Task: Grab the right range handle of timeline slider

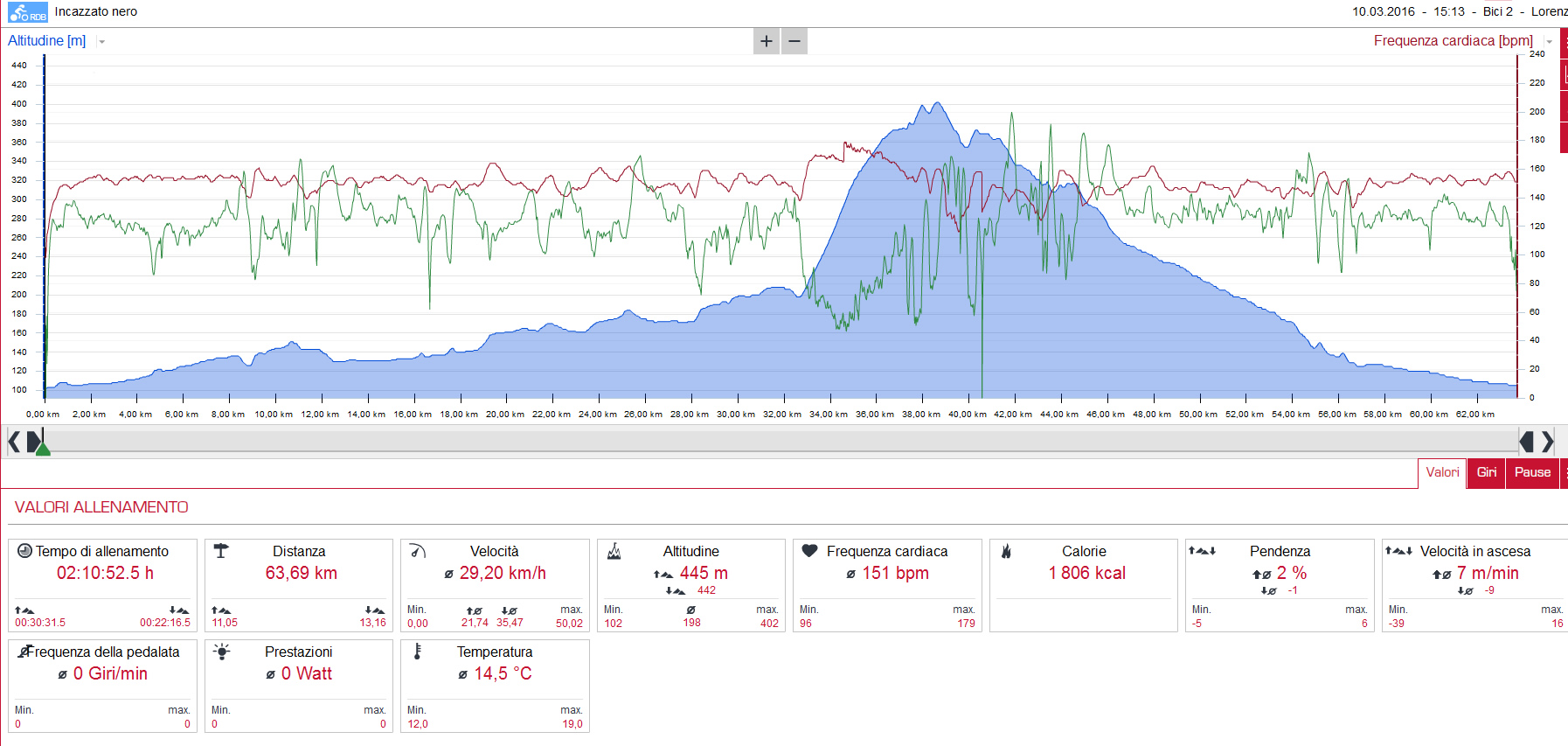Action: tap(1527, 442)
